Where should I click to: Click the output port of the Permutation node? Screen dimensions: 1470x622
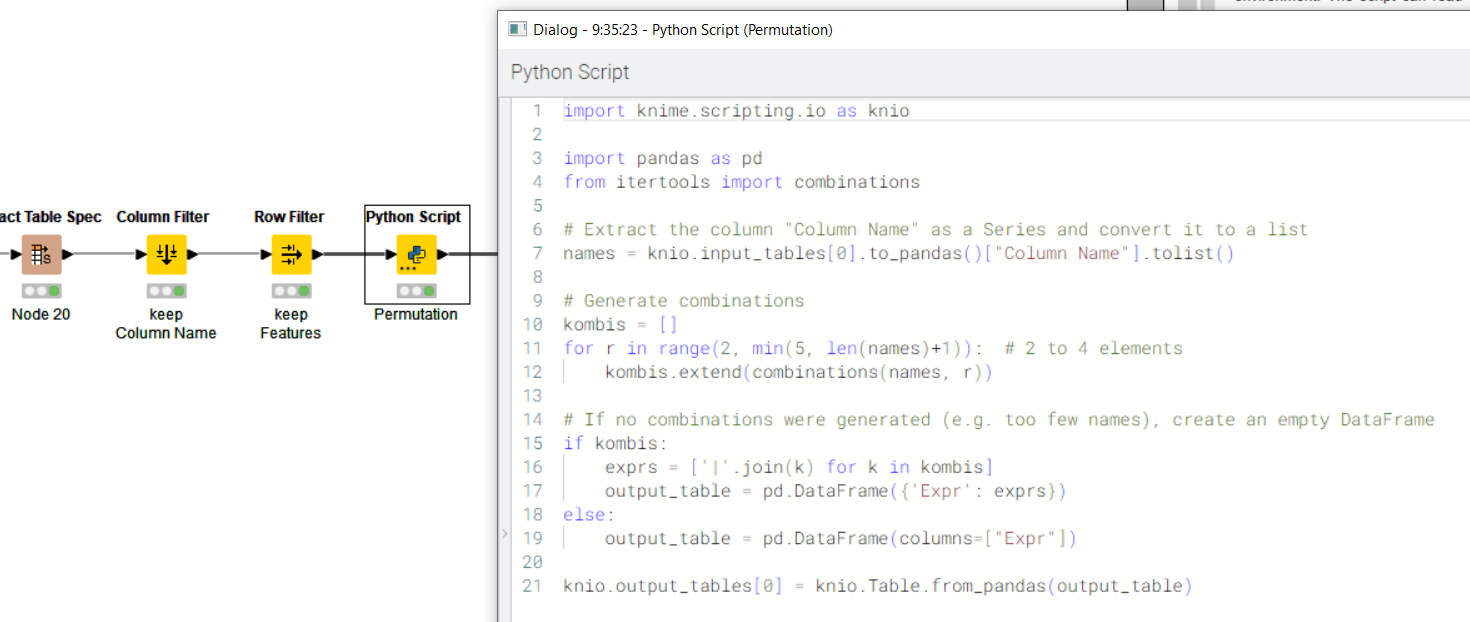[x=440, y=254]
